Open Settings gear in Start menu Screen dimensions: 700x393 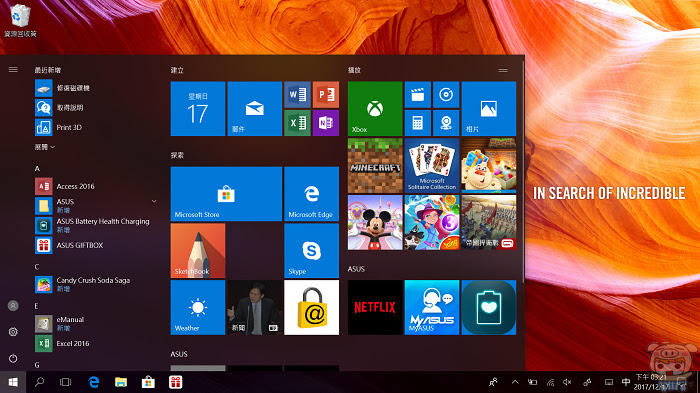click(x=13, y=332)
